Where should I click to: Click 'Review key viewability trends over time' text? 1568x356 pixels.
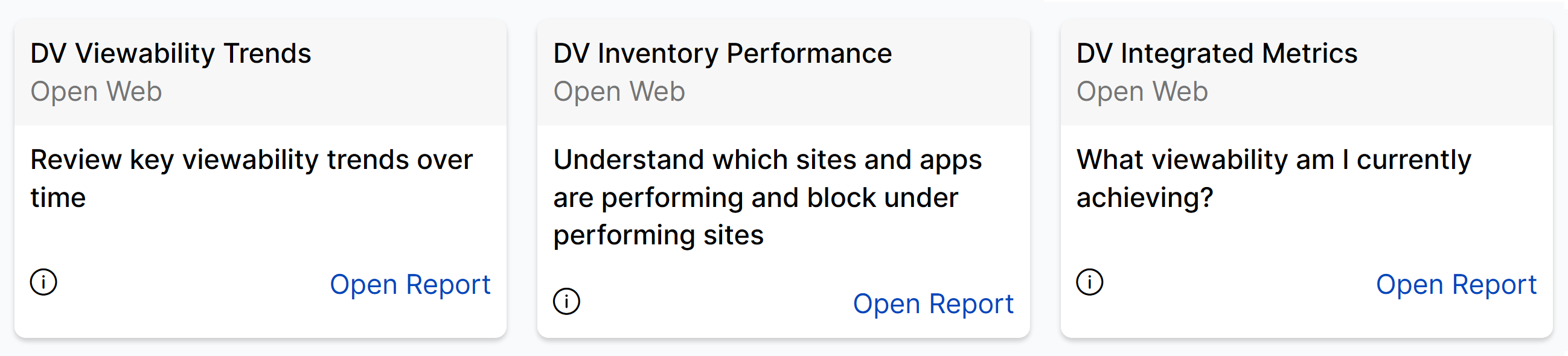click(x=251, y=160)
